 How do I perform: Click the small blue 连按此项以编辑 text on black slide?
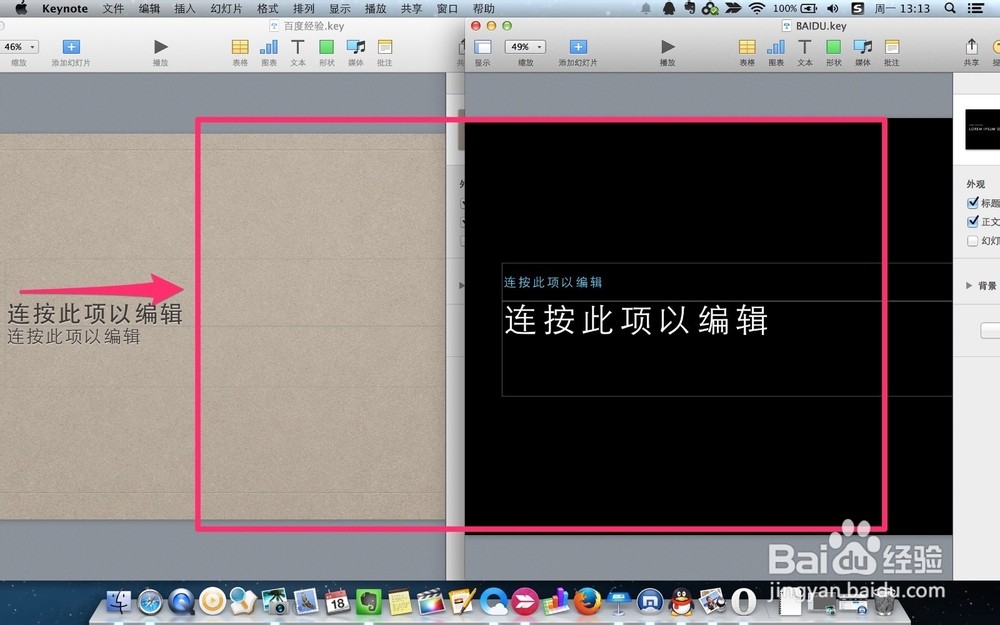(553, 283)
